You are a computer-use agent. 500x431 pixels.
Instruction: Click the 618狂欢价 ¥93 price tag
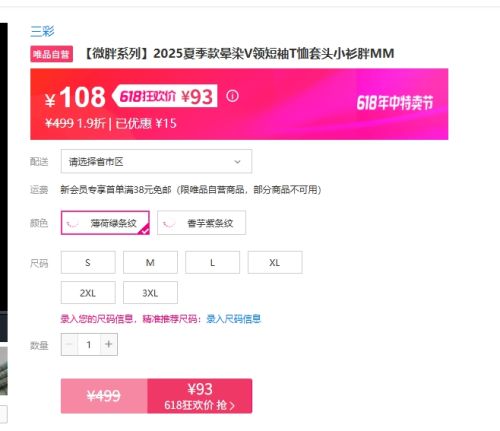[x=165, y=96]
